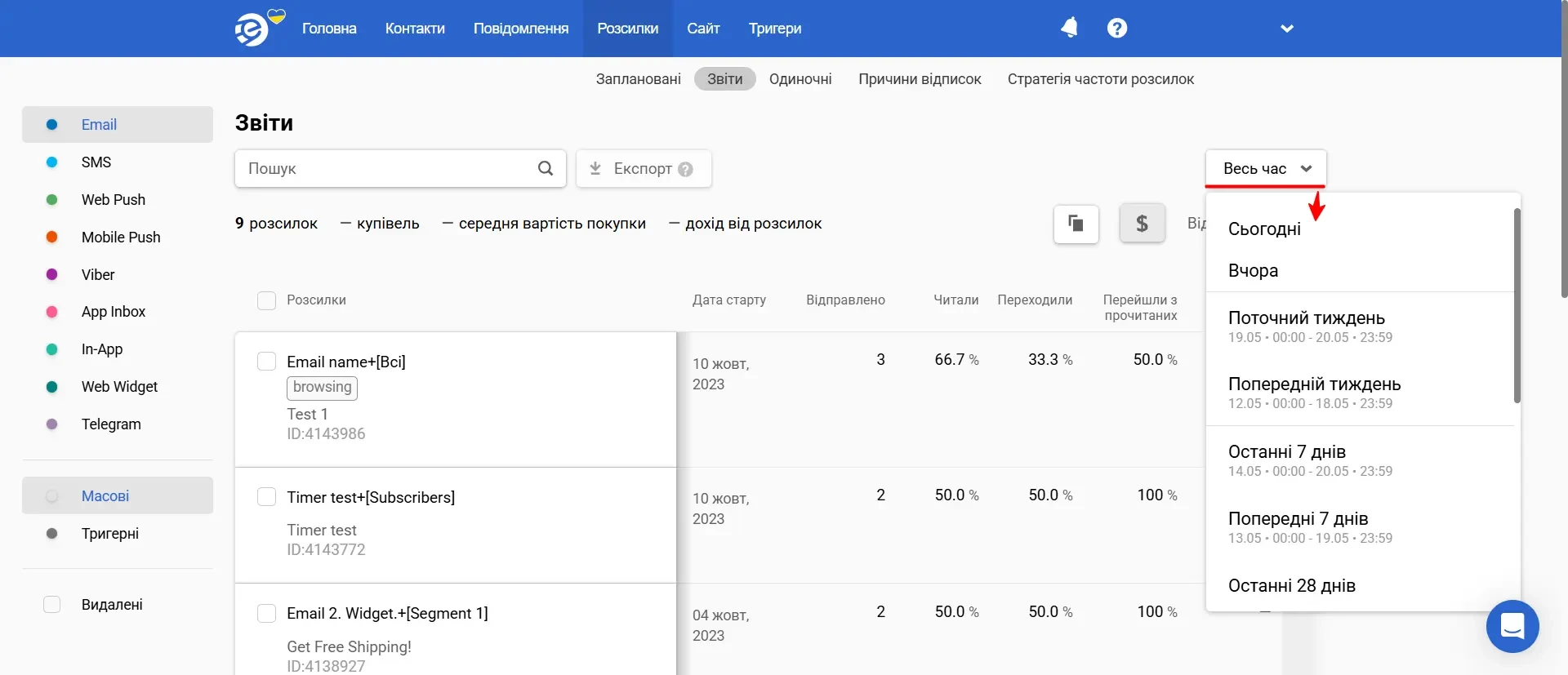Image resolution: width=1568 pixels, height=675 pixels.
Task: Click the copy campaigns icon button
Action: point(1076,224)
